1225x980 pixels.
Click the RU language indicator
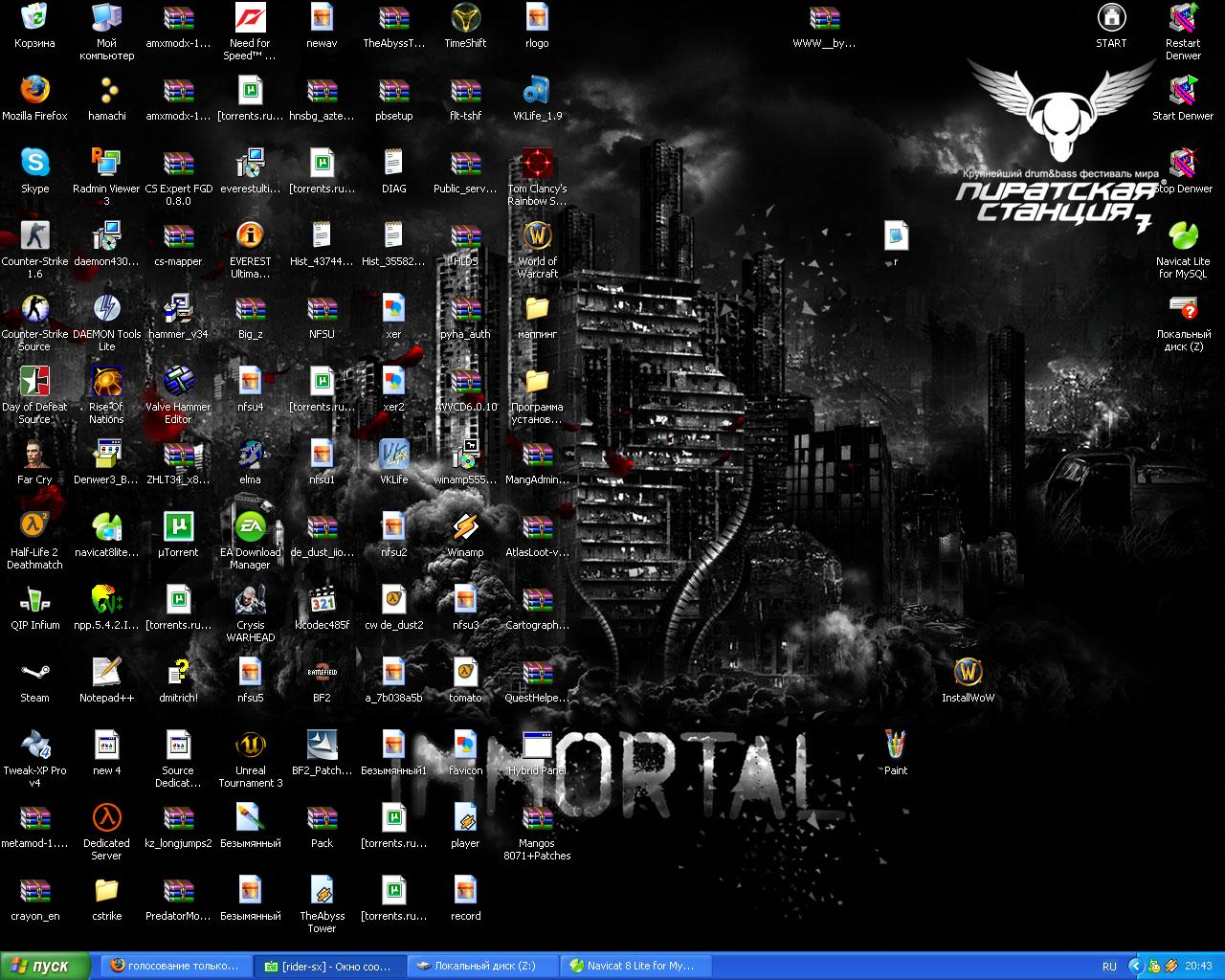[1109, 966]
